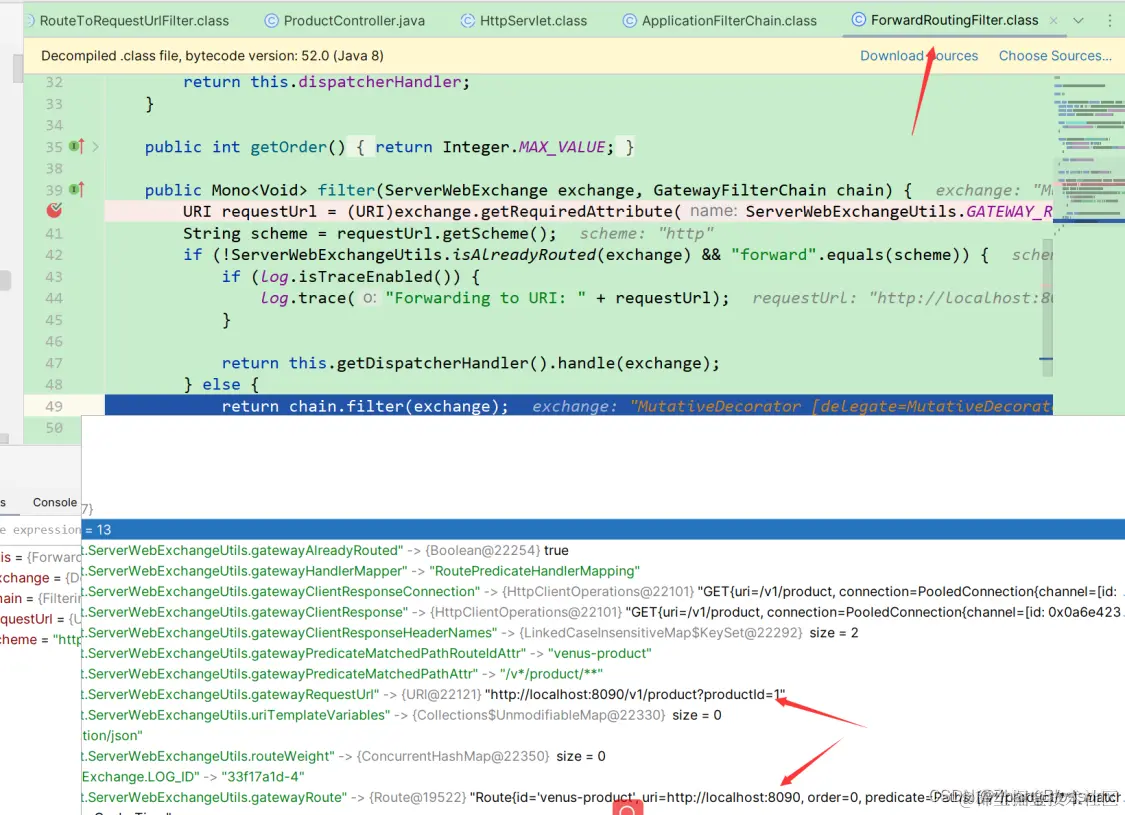Select the '= 13' result row

(x=603, y=529)
